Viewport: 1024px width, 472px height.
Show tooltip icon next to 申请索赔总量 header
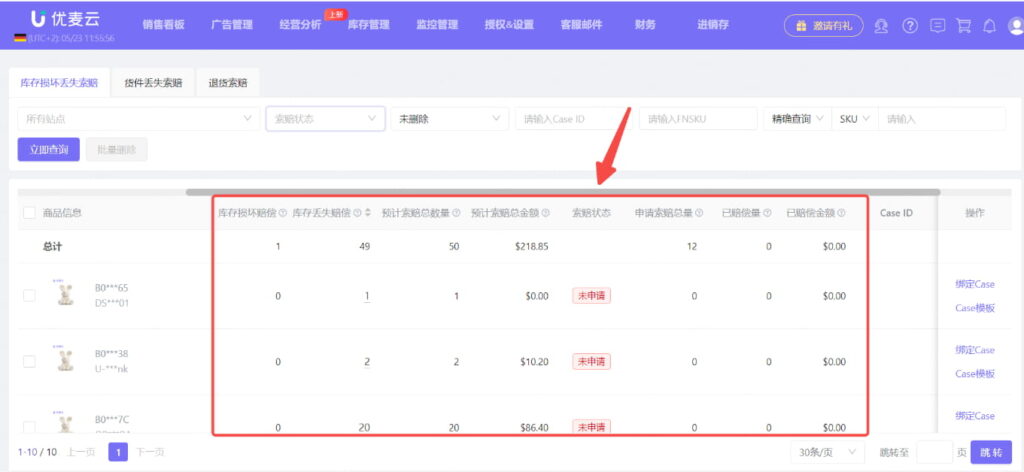[699, 213]
